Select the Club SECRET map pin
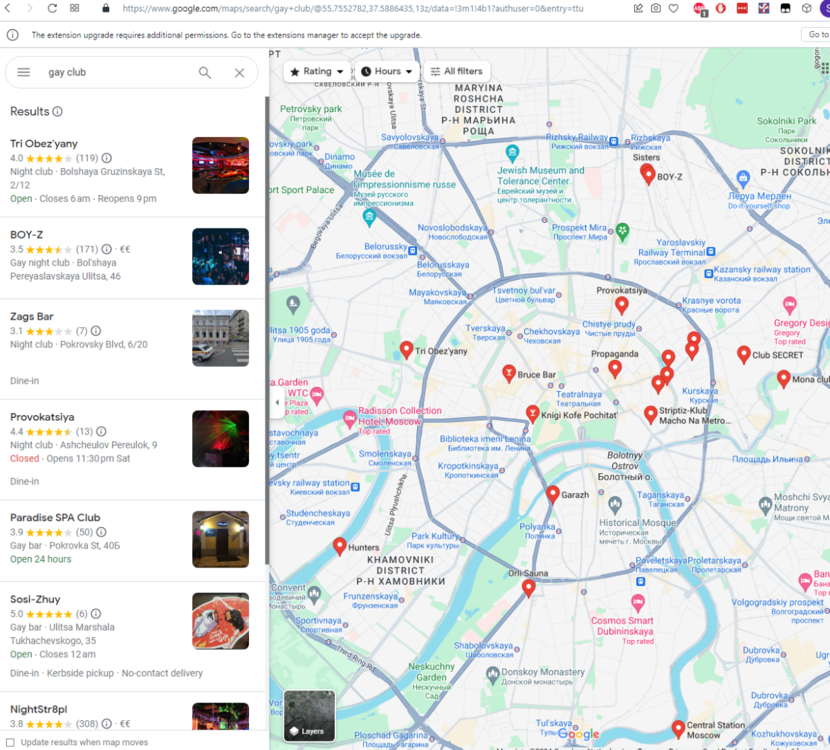 point(744,354)
